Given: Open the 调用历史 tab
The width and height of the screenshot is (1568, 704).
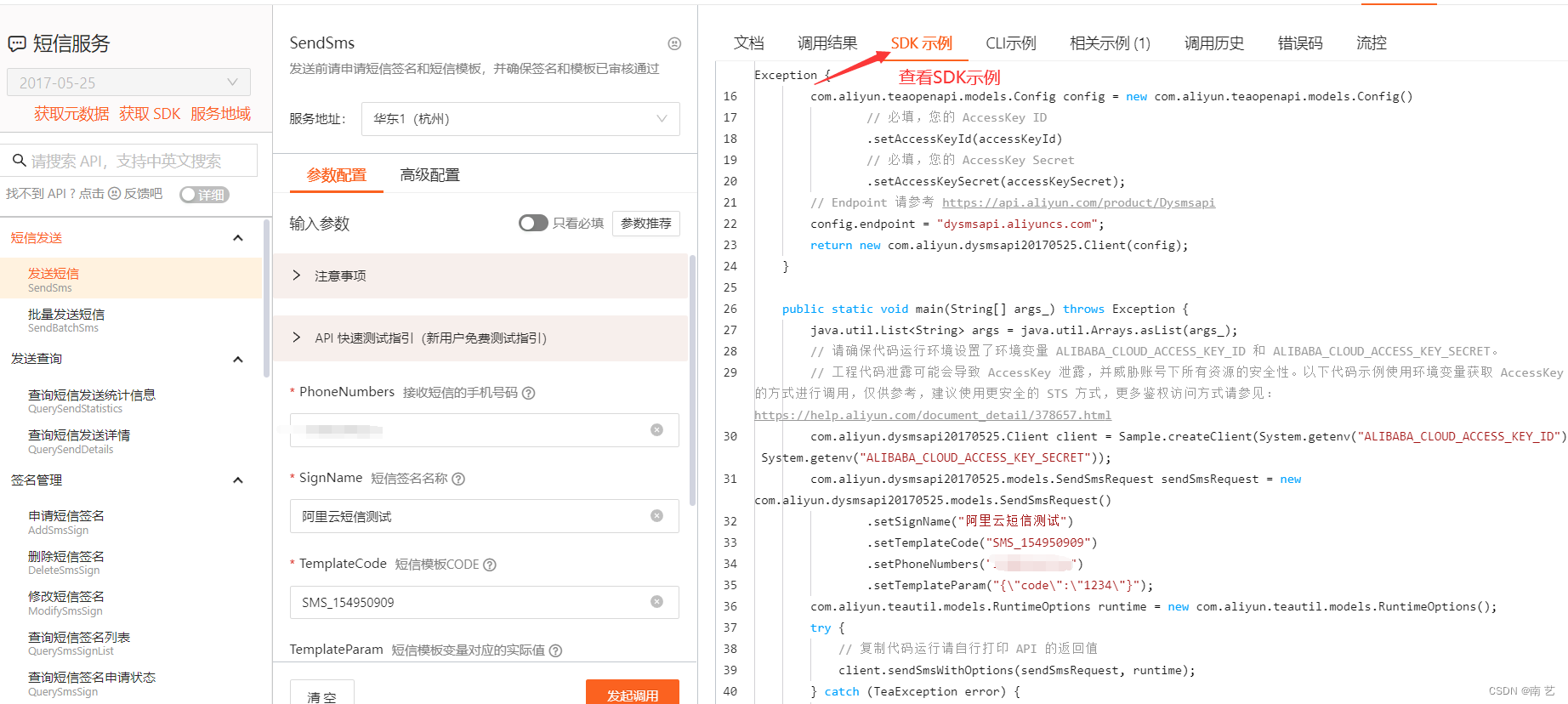Looking at the screenshot, I should coord(1214,43).
